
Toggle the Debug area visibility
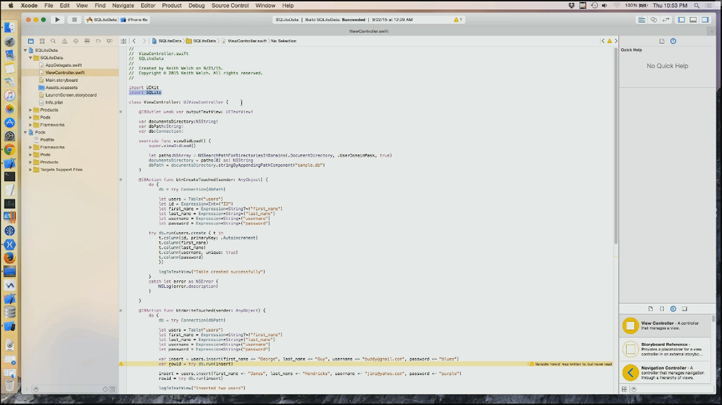click(692, 19)
